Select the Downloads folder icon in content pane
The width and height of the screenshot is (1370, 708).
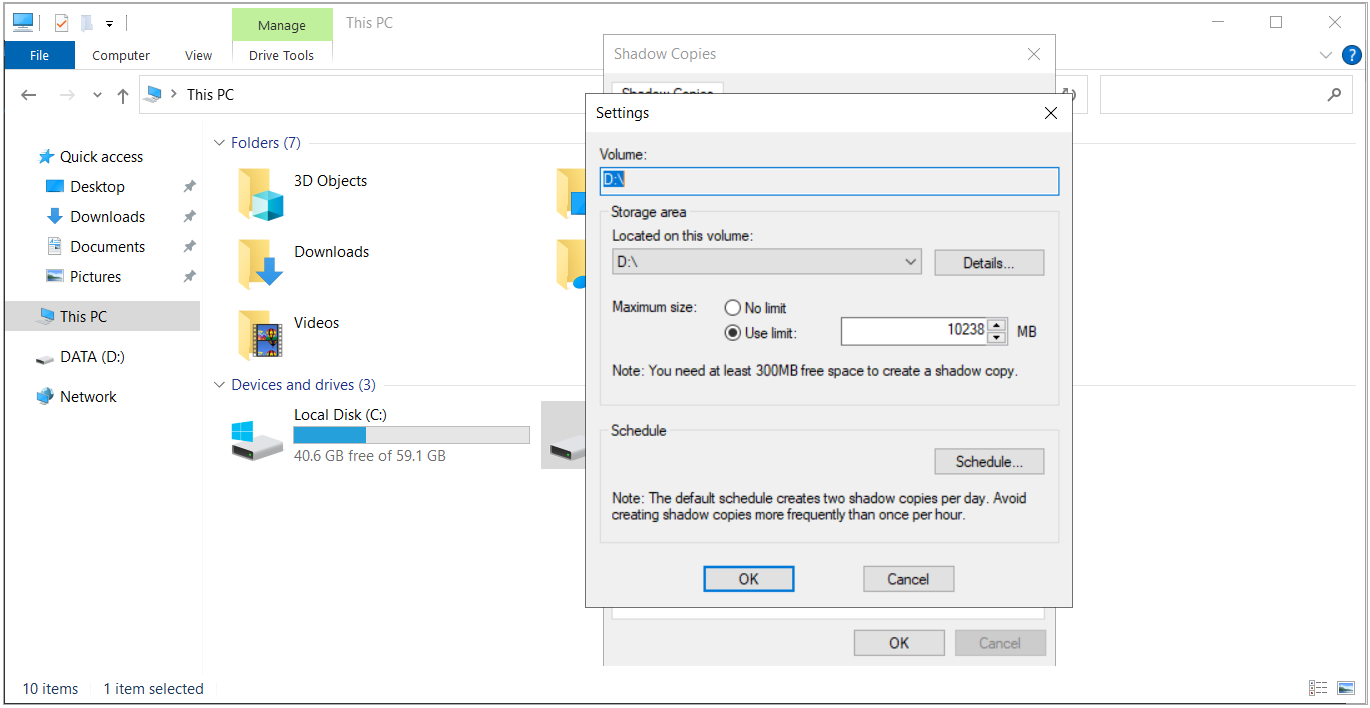click(261, 265)
